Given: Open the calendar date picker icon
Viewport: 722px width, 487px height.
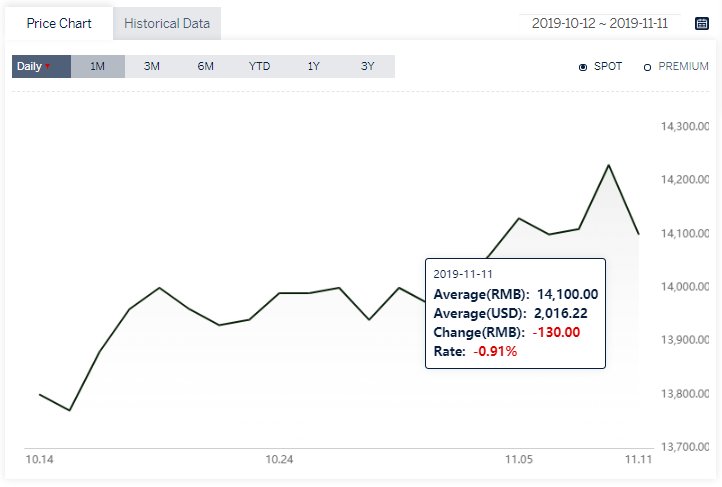Looking at the screenshot, I should (701, 23).
